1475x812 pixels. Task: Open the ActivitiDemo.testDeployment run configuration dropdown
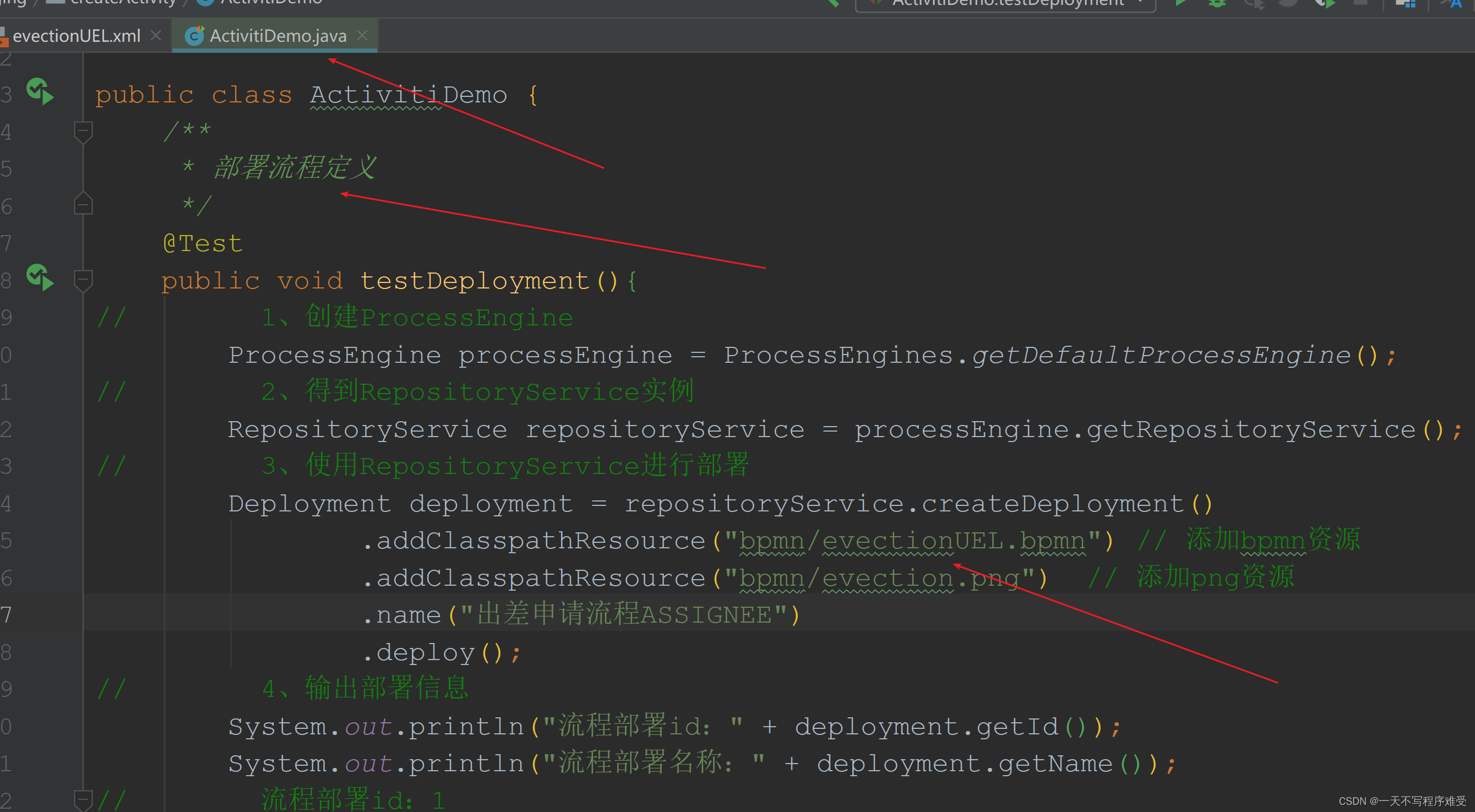point(1008,3)
